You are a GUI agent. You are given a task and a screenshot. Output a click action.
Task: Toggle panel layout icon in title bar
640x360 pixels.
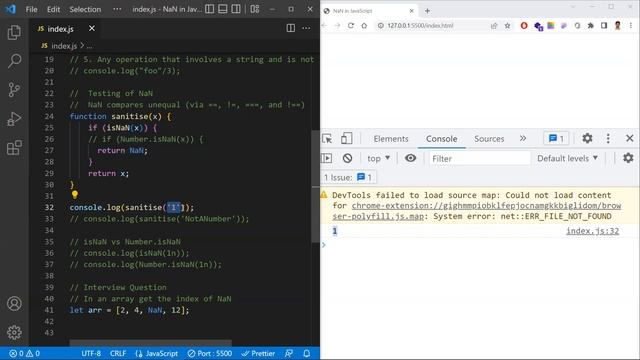pos(222,9)
